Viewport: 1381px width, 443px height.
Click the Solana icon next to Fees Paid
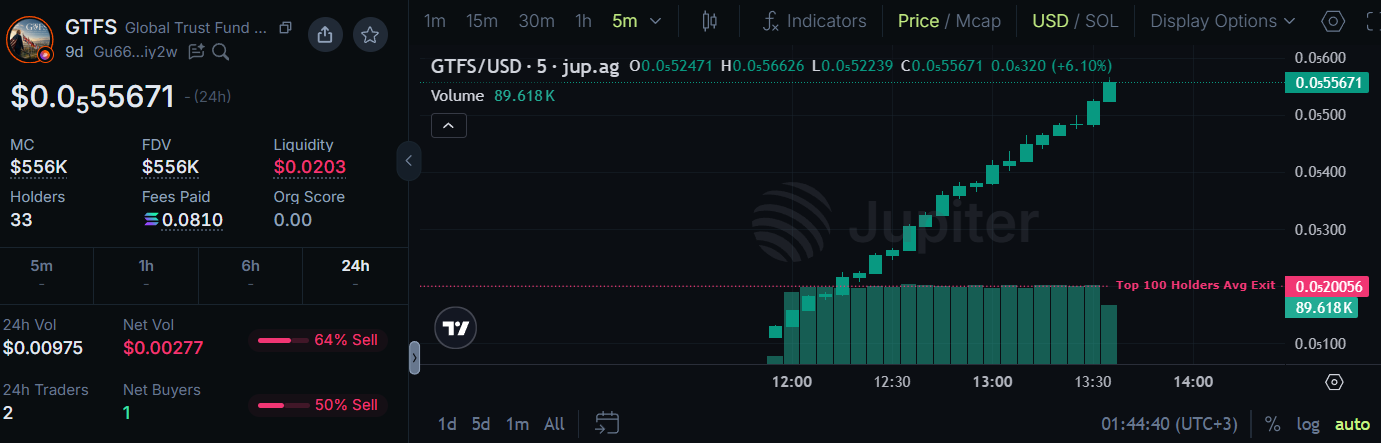pos(151,220)
